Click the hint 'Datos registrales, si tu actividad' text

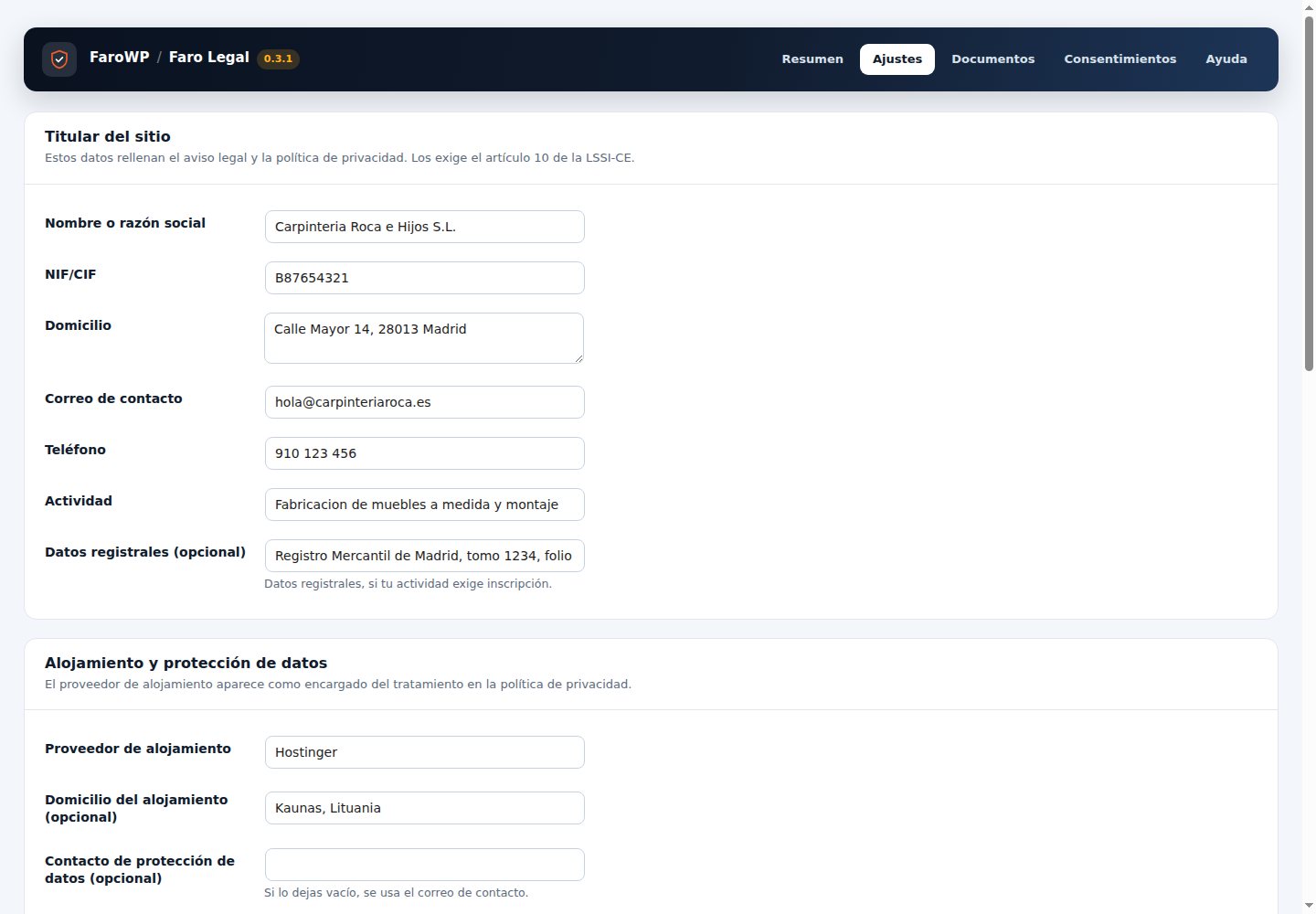408,583
